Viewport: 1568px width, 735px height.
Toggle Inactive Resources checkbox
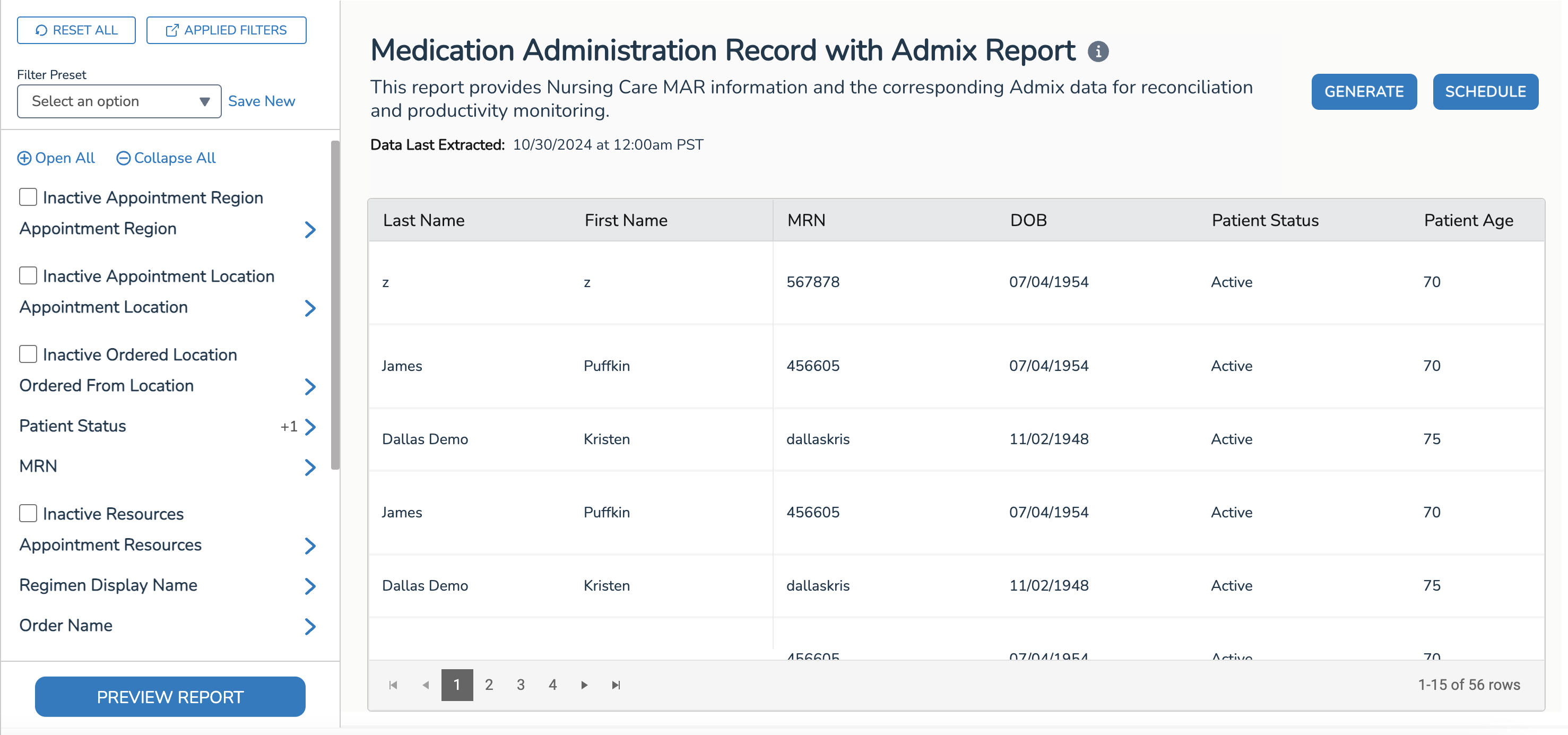click(28, 513)
